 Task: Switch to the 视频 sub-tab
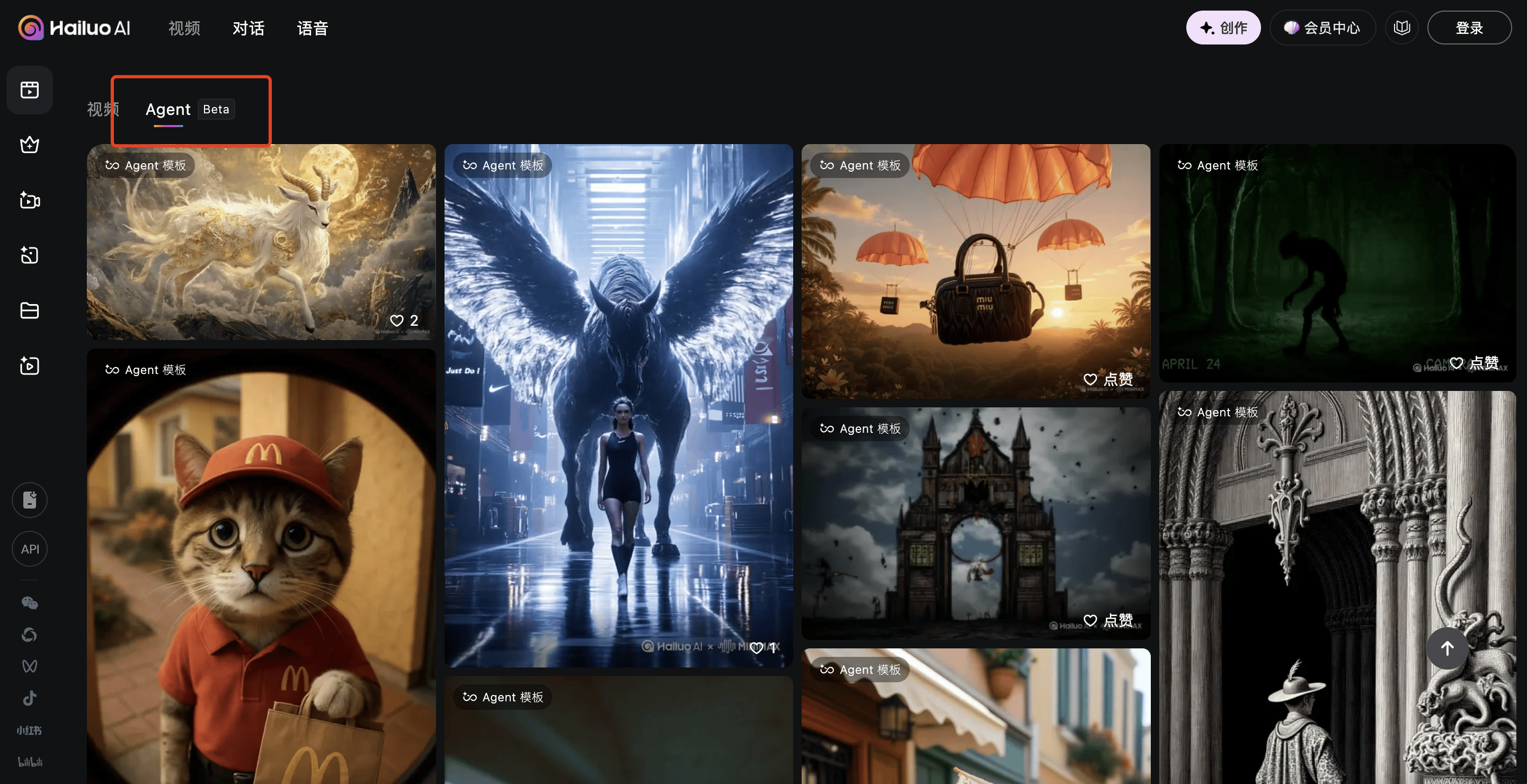103,109
